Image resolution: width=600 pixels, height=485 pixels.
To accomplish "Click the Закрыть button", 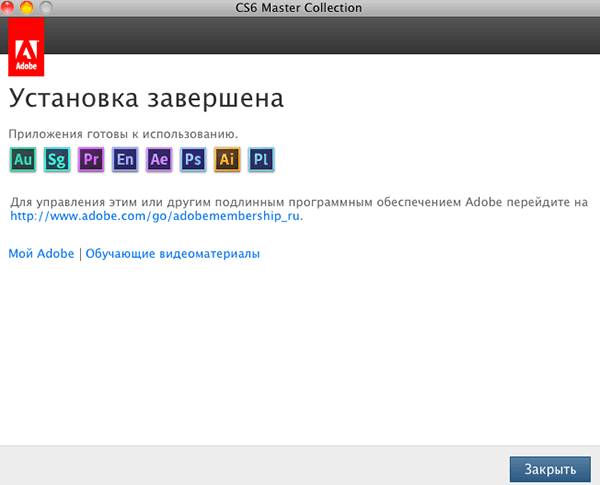I will 550,469.
